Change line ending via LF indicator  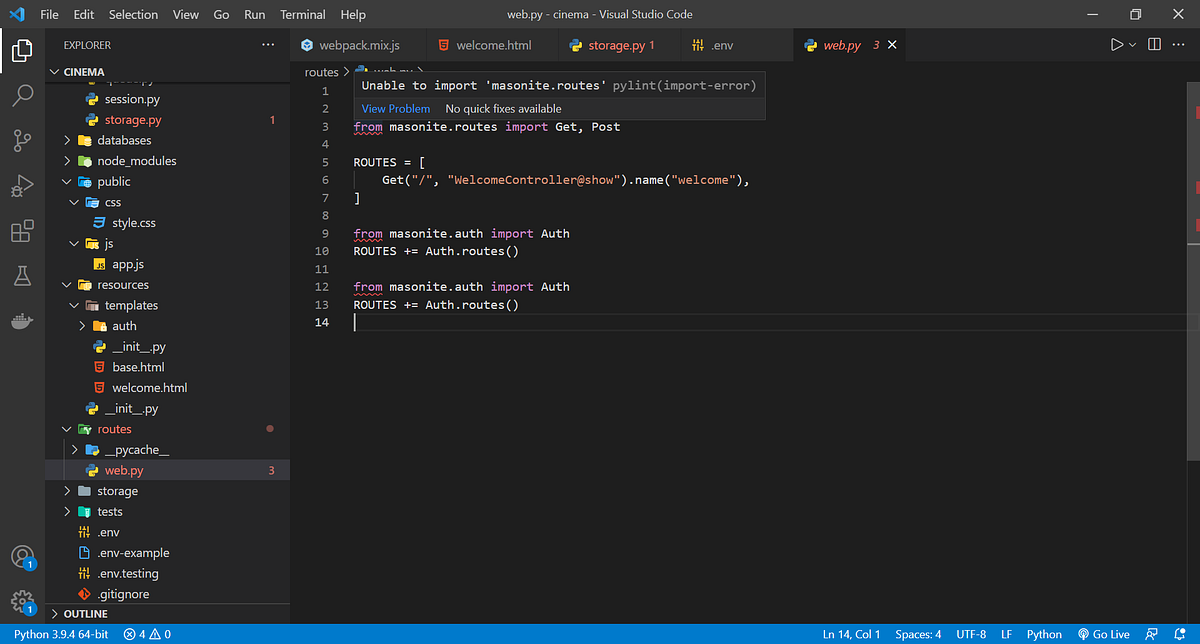click(x=1006, y=633)
